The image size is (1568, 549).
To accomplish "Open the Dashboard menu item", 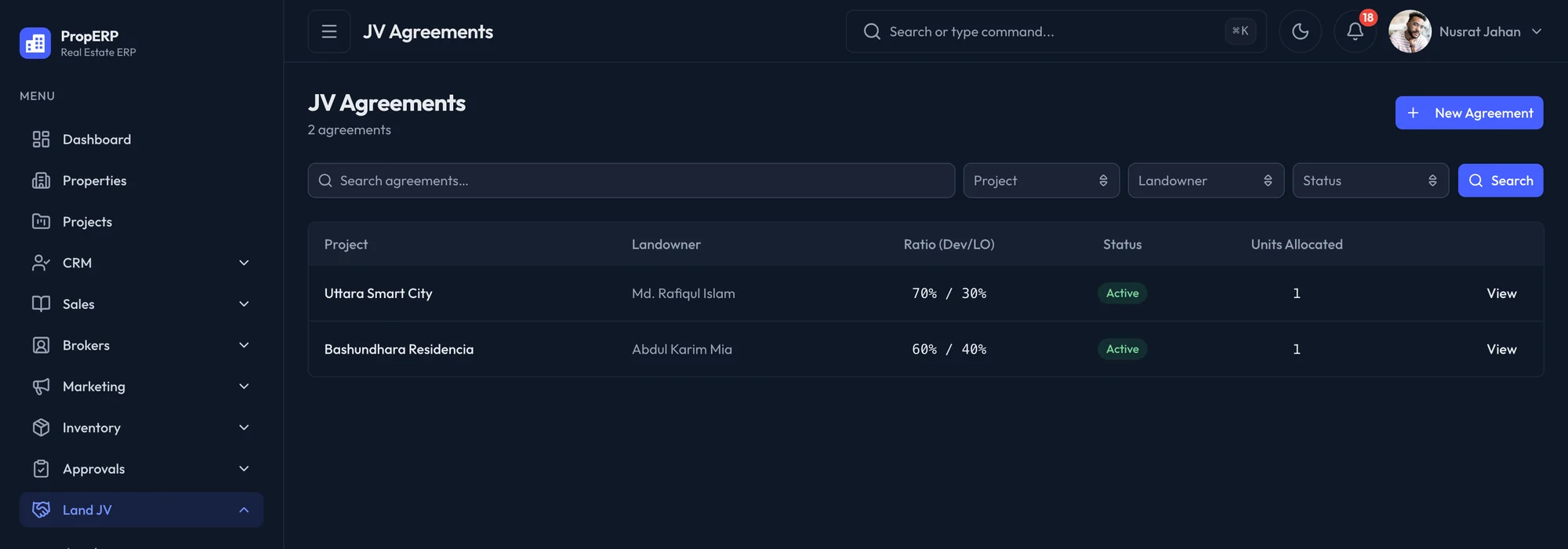I will click(141, 140).
